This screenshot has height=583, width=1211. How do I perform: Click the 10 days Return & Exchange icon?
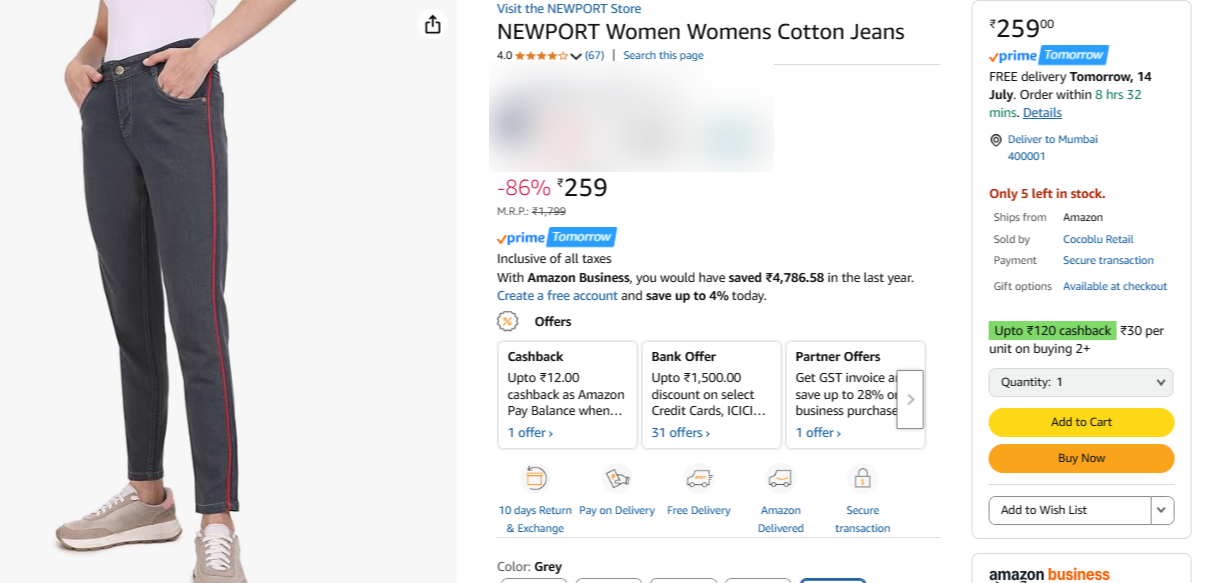[536, 478]
